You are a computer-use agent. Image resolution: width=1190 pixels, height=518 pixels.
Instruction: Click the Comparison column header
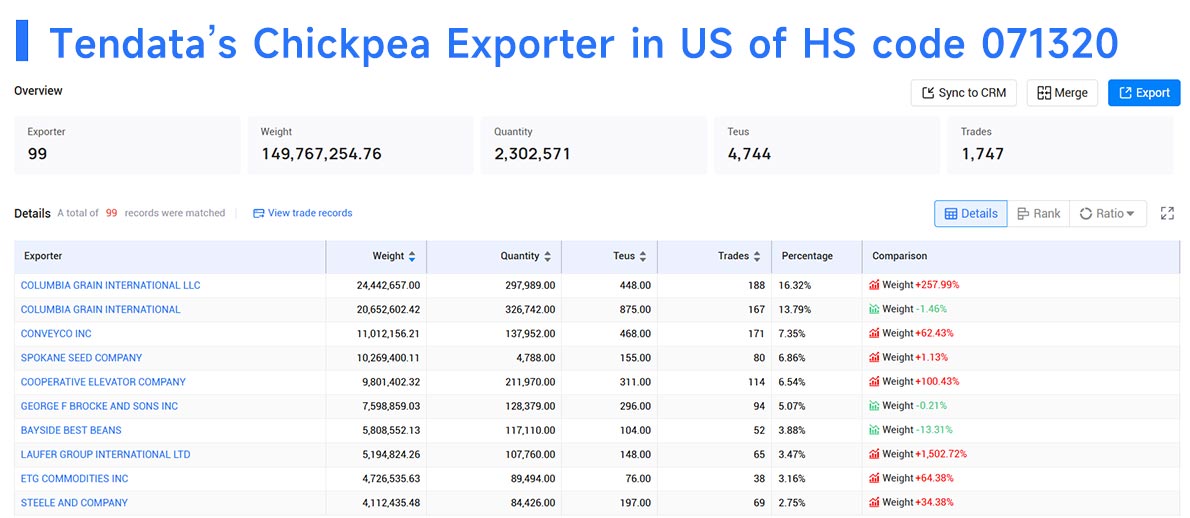(1021, 256)
